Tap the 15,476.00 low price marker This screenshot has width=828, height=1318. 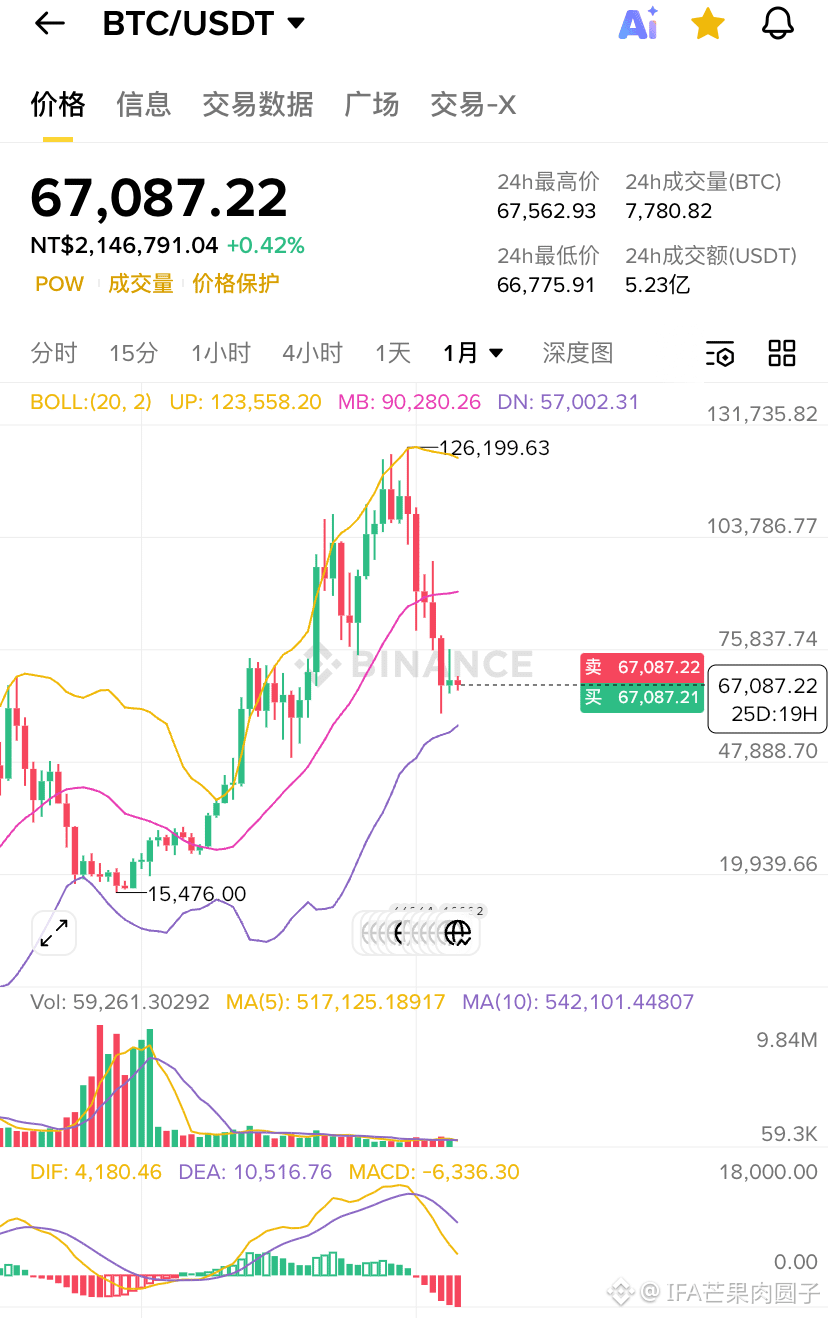(x=197, y=894)
